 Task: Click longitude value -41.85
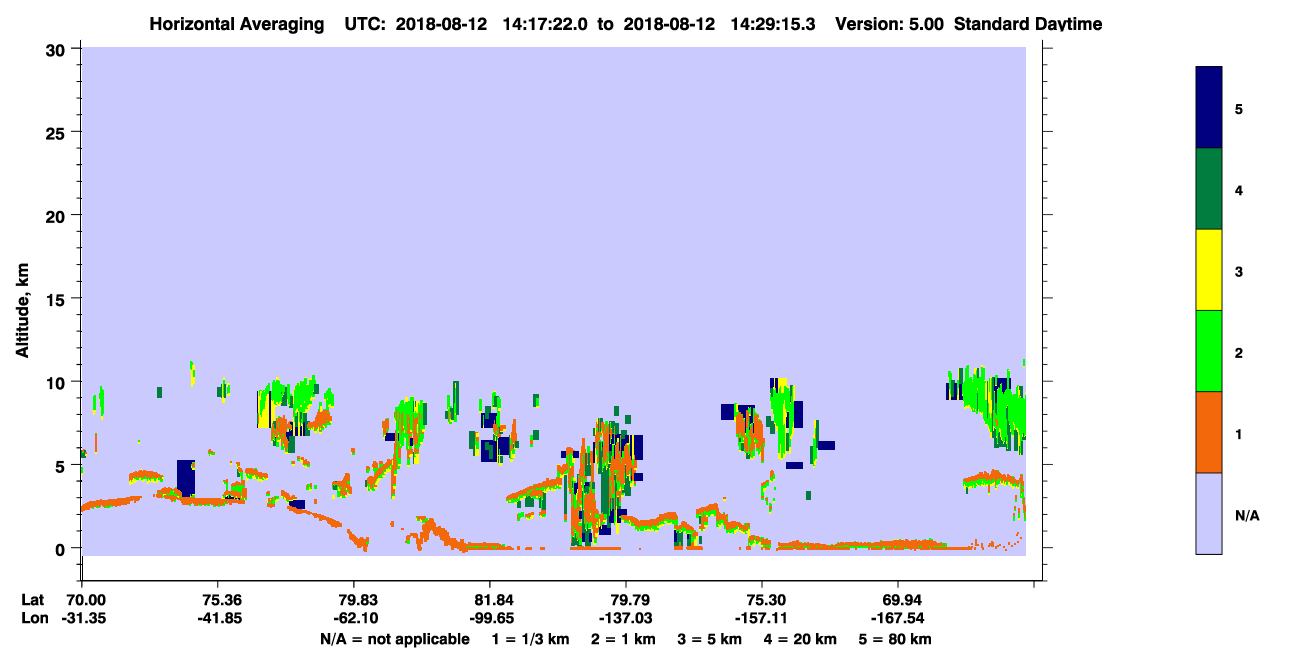[x=218, y=618]
